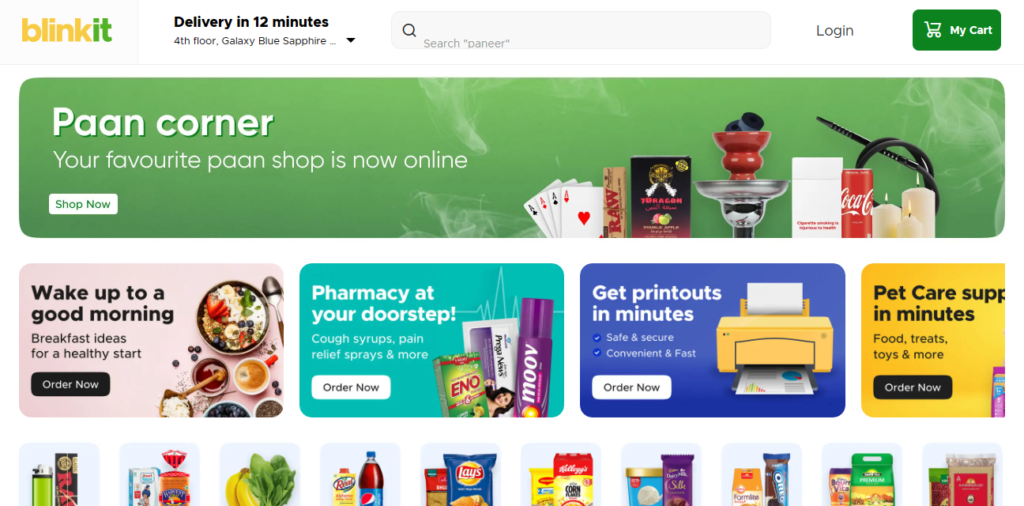Screen dimensions: 1024x506
Task: Open the Kellogg's breakfast category icon
Action: click(x=561, y=474)
